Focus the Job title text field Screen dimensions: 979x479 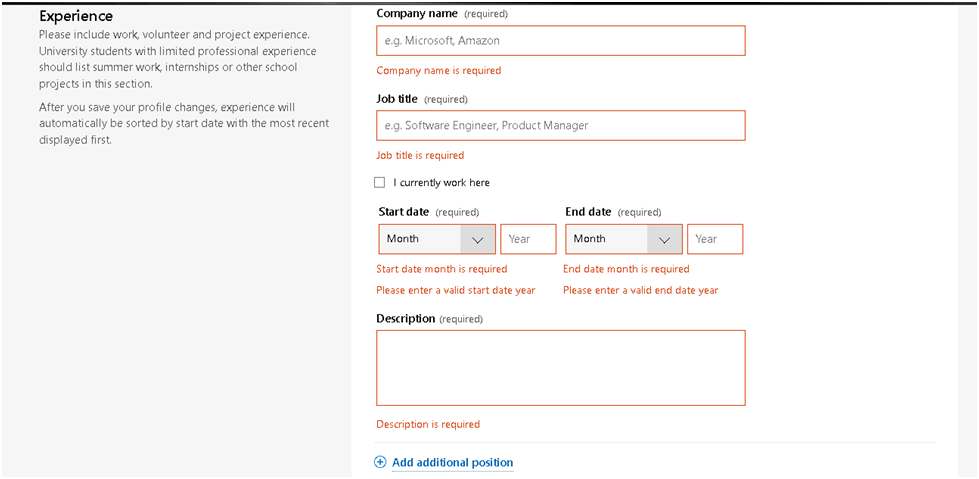point(561,126)
